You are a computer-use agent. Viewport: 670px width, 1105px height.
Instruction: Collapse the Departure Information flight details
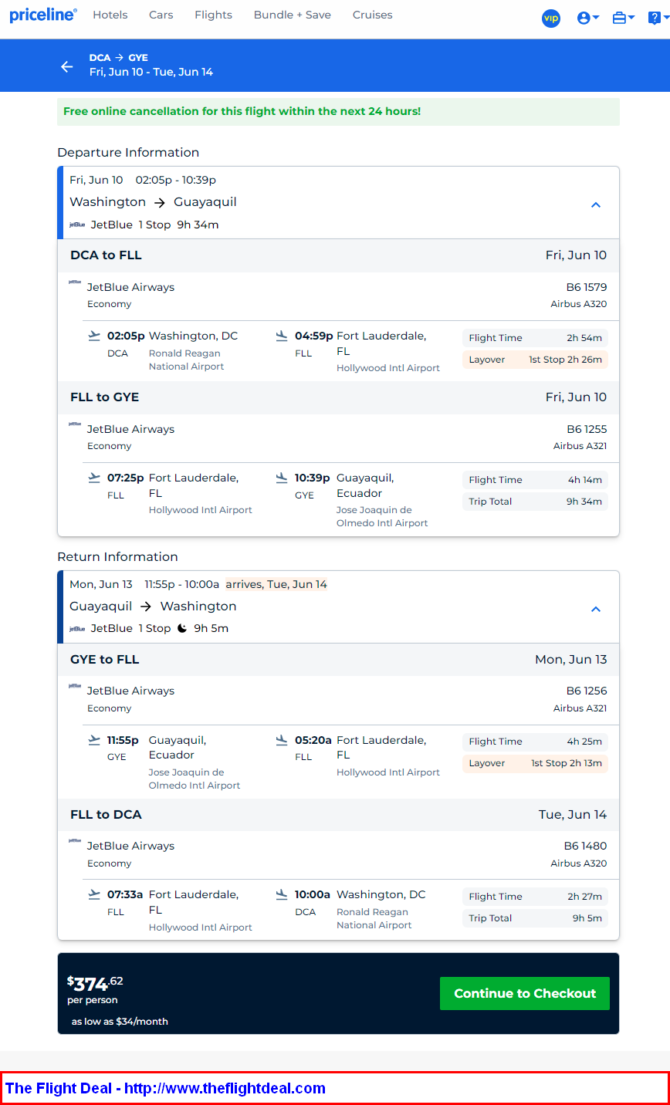[595, 205]
